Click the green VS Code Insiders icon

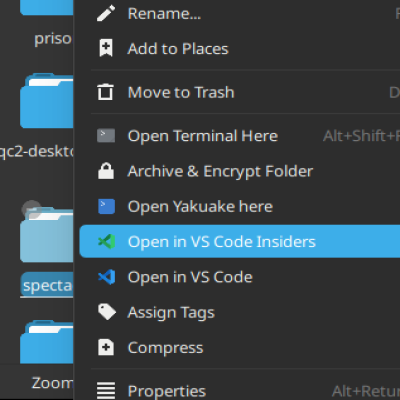point(107,241)
